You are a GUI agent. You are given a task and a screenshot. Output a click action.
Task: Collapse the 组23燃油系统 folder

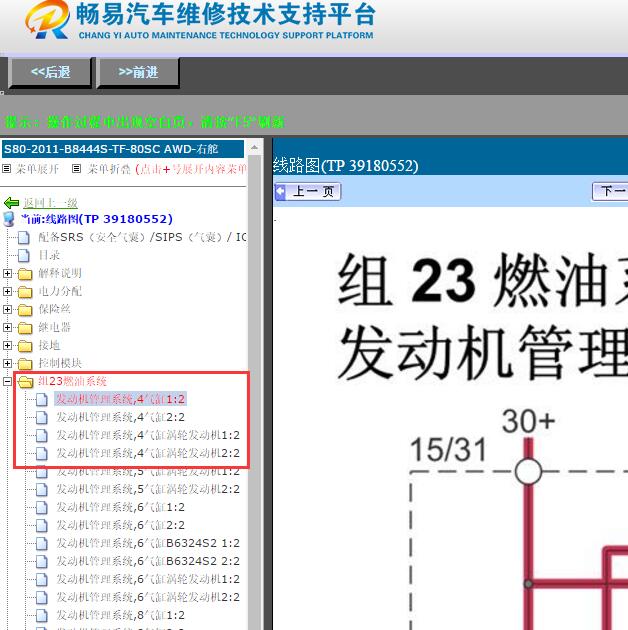[x=7, y=381]
